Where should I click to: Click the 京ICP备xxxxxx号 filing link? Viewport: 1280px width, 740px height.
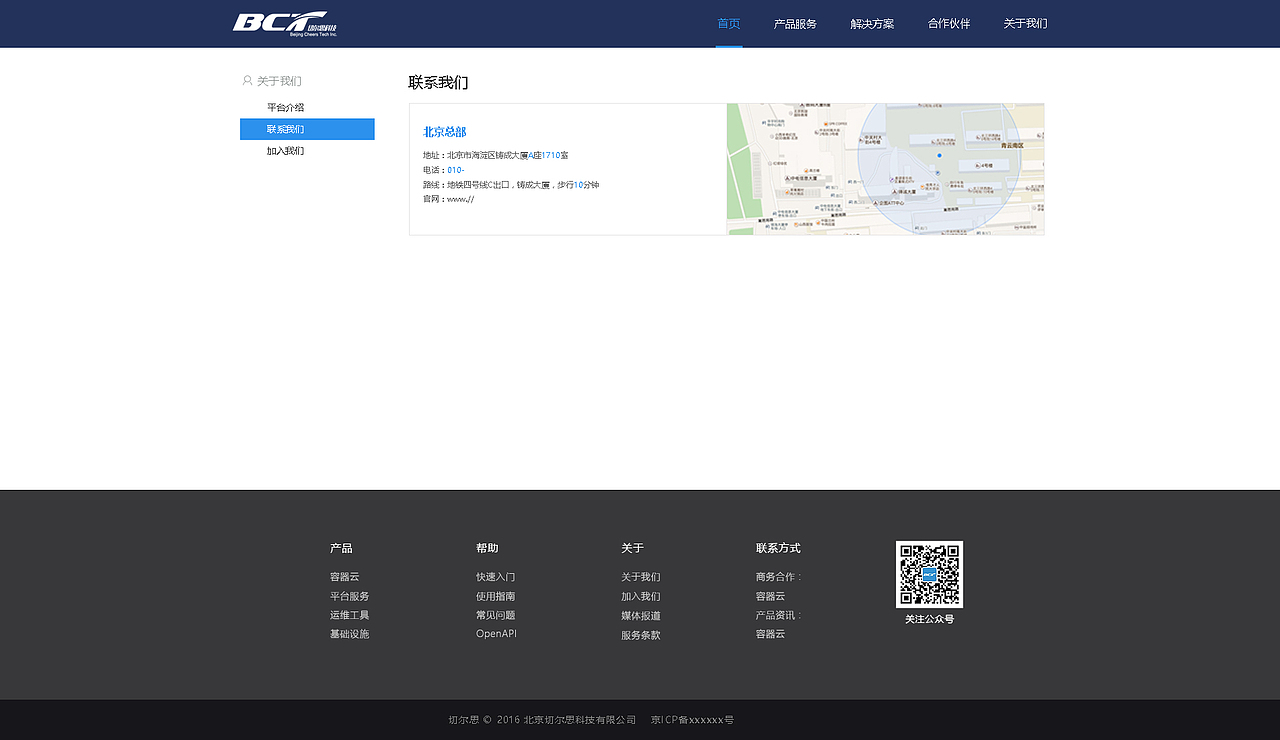pyautogui.click(x=692, y=719)
